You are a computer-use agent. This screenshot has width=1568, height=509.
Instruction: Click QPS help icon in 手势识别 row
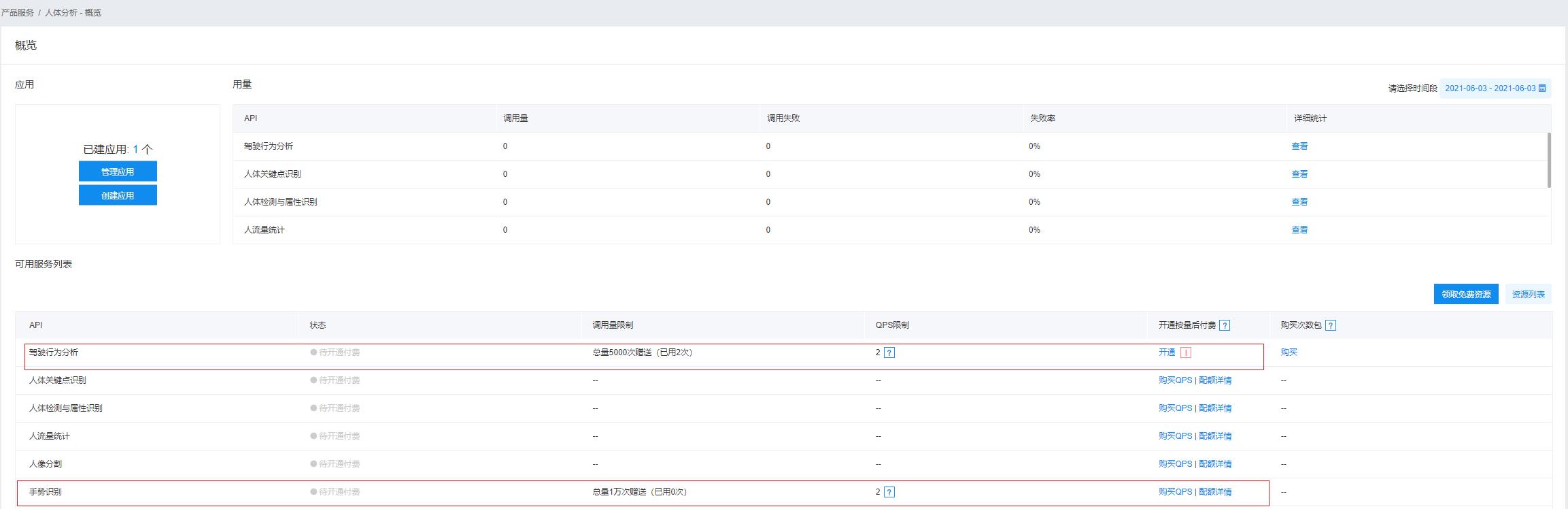(889, 492)
